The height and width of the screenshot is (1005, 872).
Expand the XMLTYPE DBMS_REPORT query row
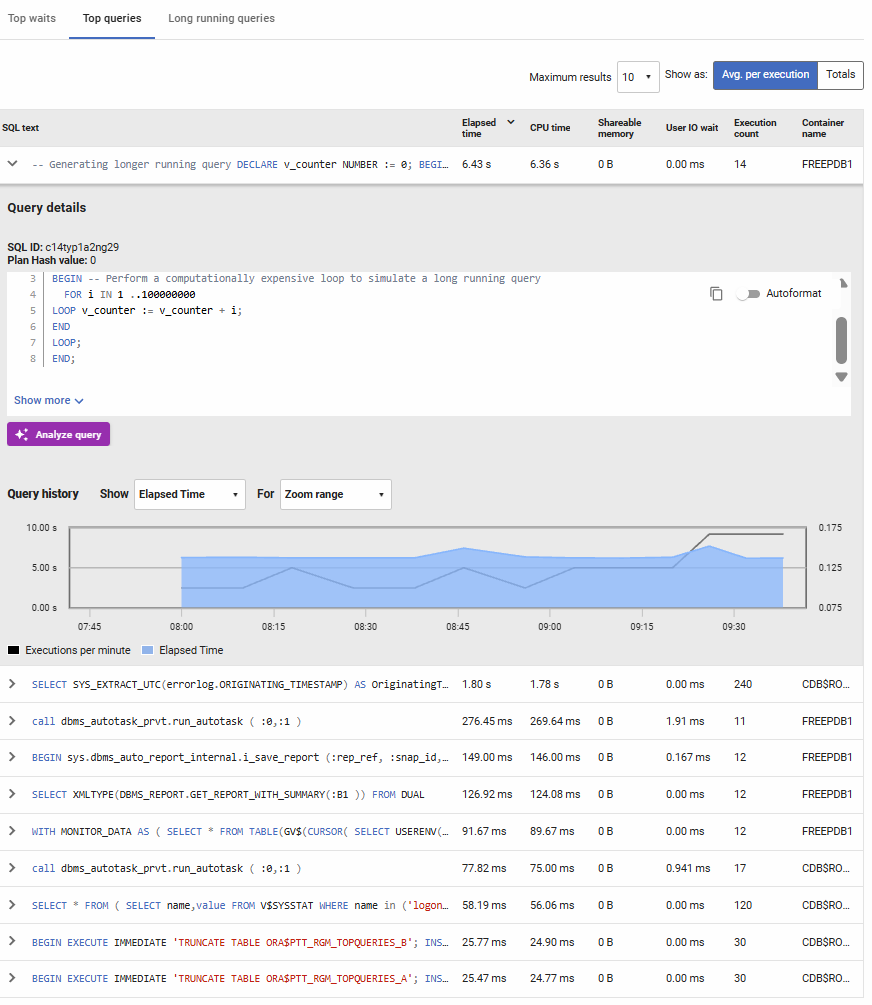(x=13, y=794)
